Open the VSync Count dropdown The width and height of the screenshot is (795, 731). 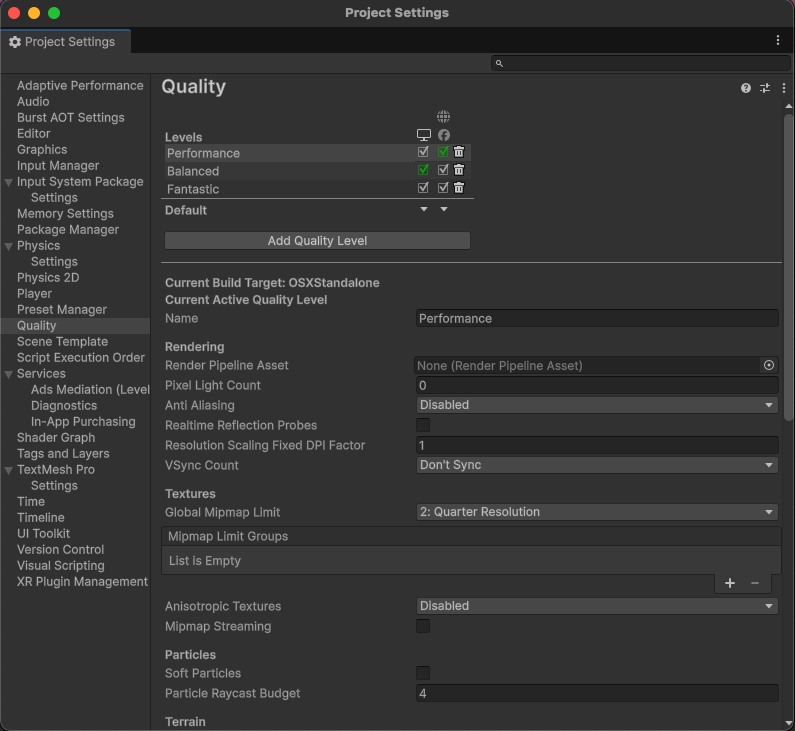pyautogui.click(x=597, y=465)
